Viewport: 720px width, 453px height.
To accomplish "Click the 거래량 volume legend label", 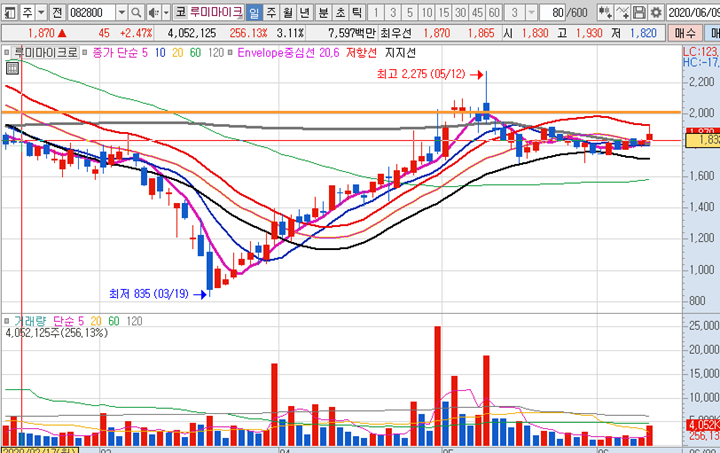I will click(x=30, y=321).
